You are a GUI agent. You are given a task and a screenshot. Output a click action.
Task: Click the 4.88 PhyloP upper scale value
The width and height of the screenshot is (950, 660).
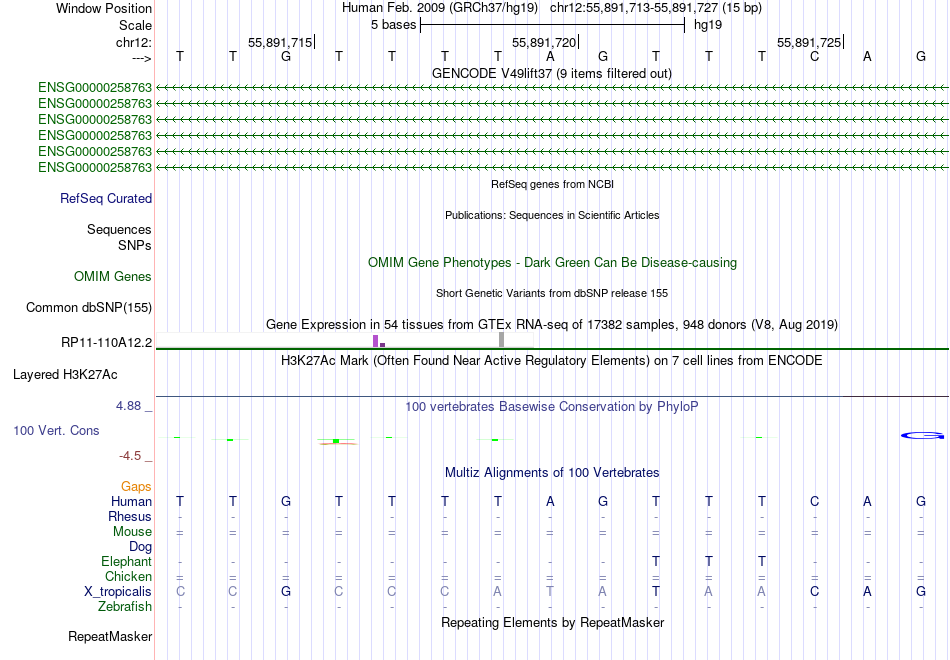[x=128, y=405]
